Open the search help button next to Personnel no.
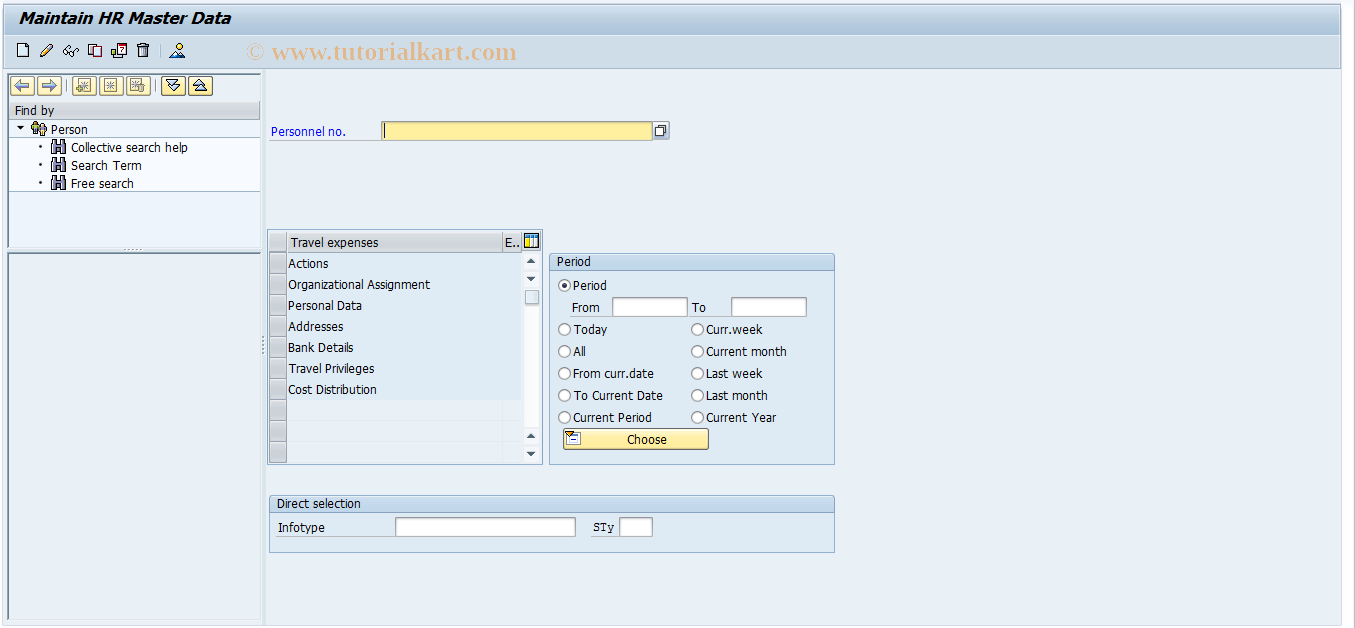 click(661, 131)
